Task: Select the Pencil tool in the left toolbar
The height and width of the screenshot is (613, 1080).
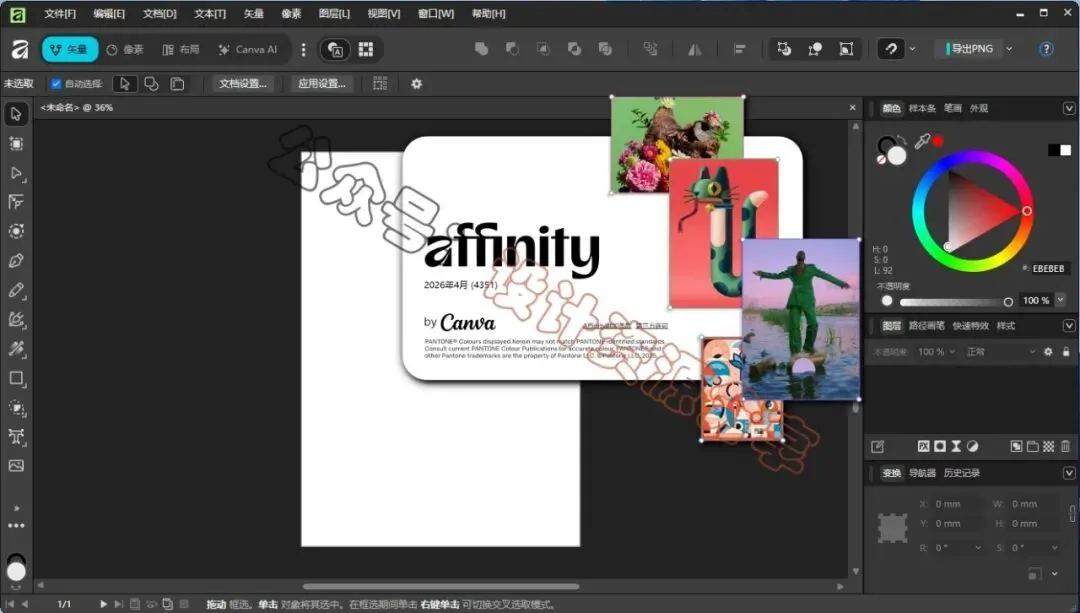Action: point(16,290)
